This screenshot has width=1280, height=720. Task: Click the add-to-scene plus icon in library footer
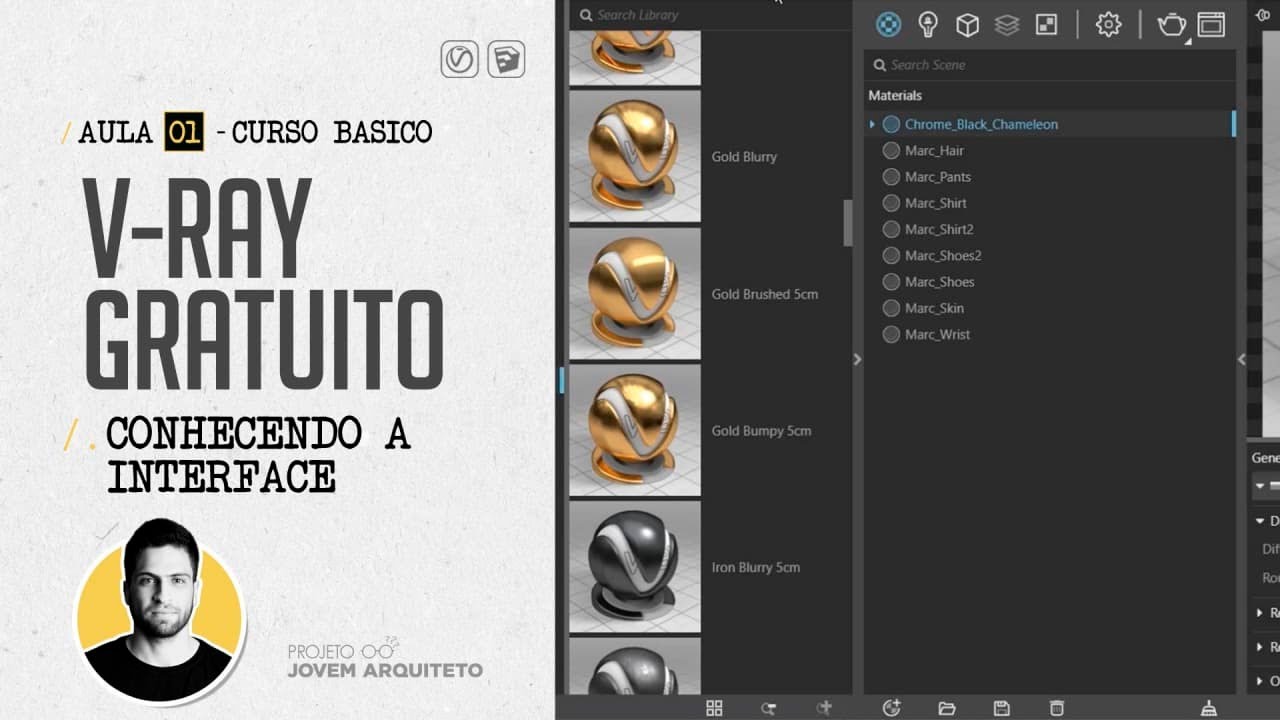(824, 708)
